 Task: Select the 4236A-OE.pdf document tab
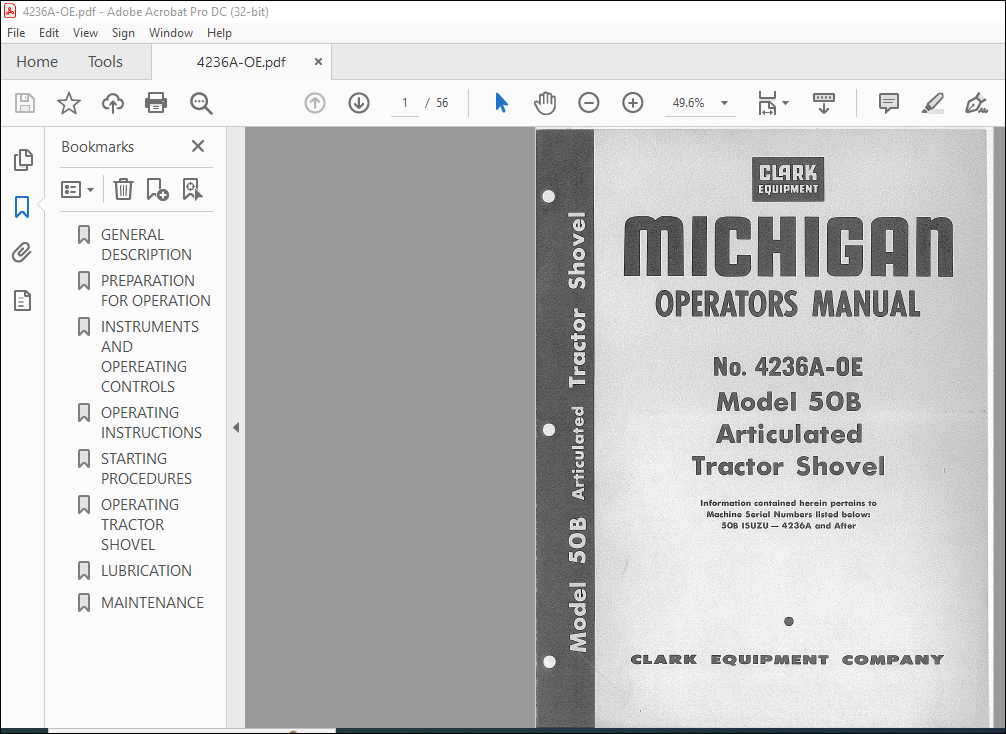click(241, 62)
